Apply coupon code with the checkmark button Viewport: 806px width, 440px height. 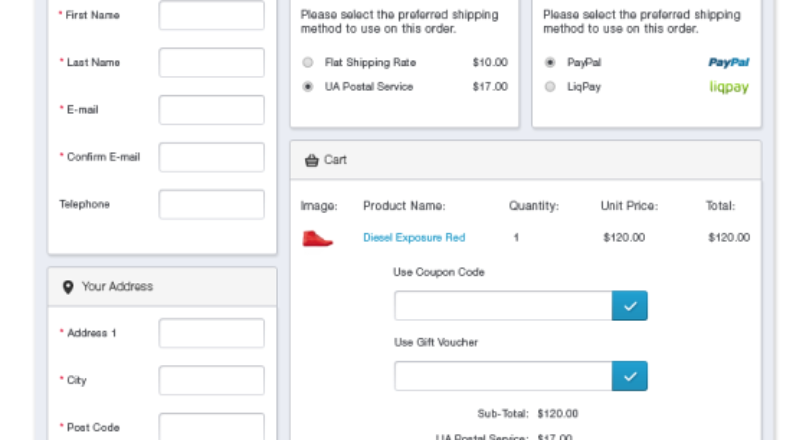tap(630, 306)
